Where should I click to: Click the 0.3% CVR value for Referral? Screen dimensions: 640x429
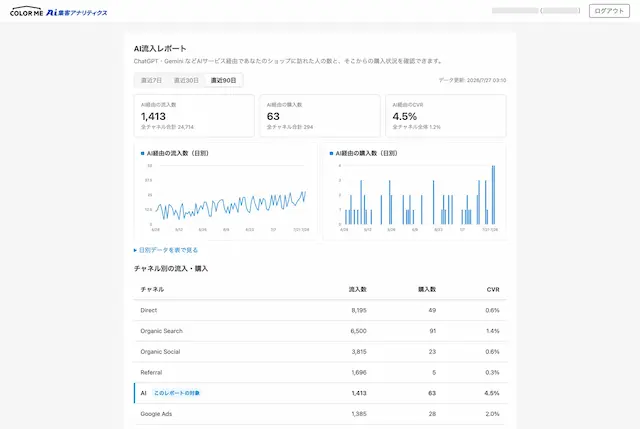click(492, 372)
